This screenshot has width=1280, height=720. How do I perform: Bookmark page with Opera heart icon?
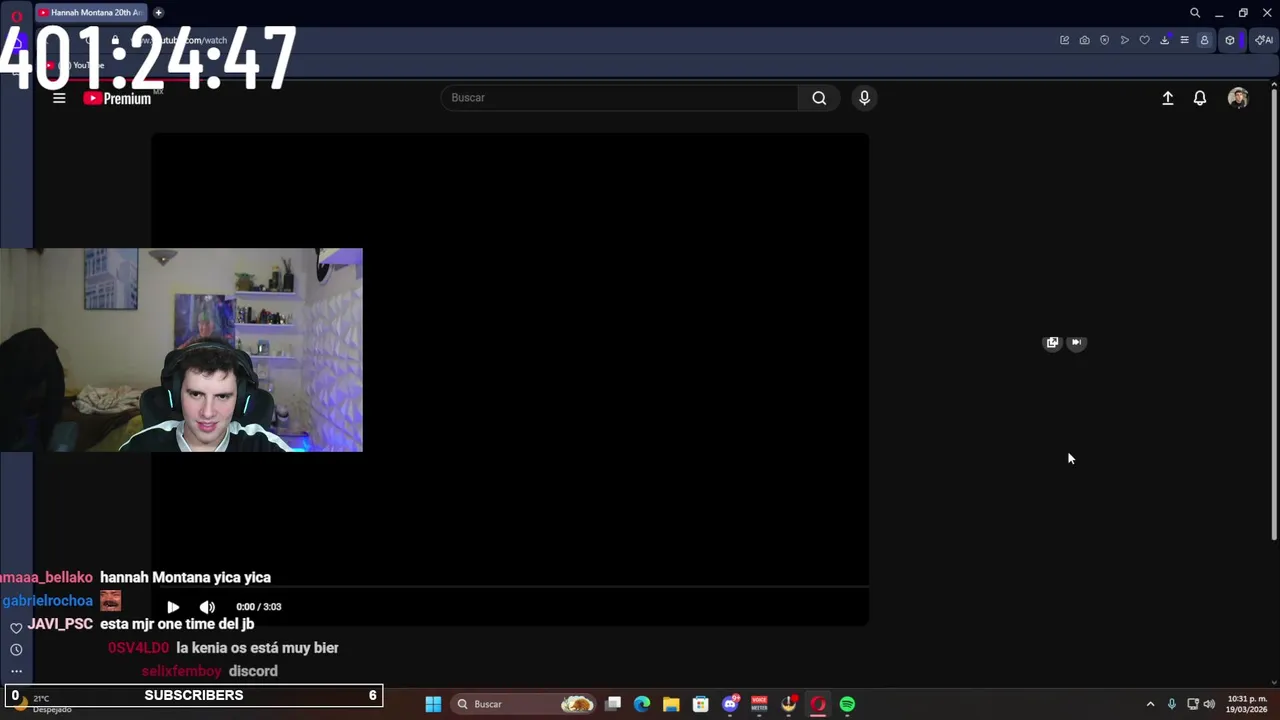[1144, 40]
